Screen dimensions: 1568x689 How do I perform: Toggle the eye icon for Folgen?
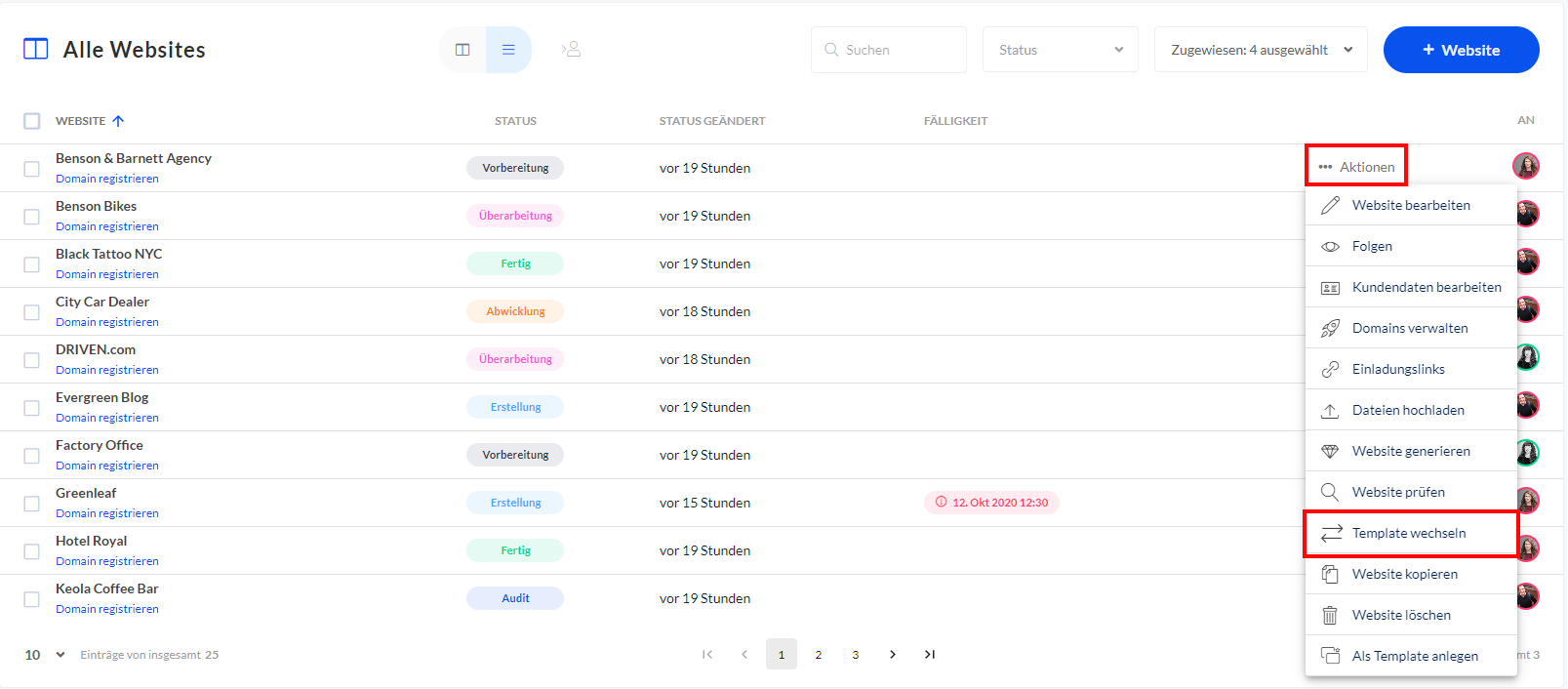click(x=1330, y=247)
